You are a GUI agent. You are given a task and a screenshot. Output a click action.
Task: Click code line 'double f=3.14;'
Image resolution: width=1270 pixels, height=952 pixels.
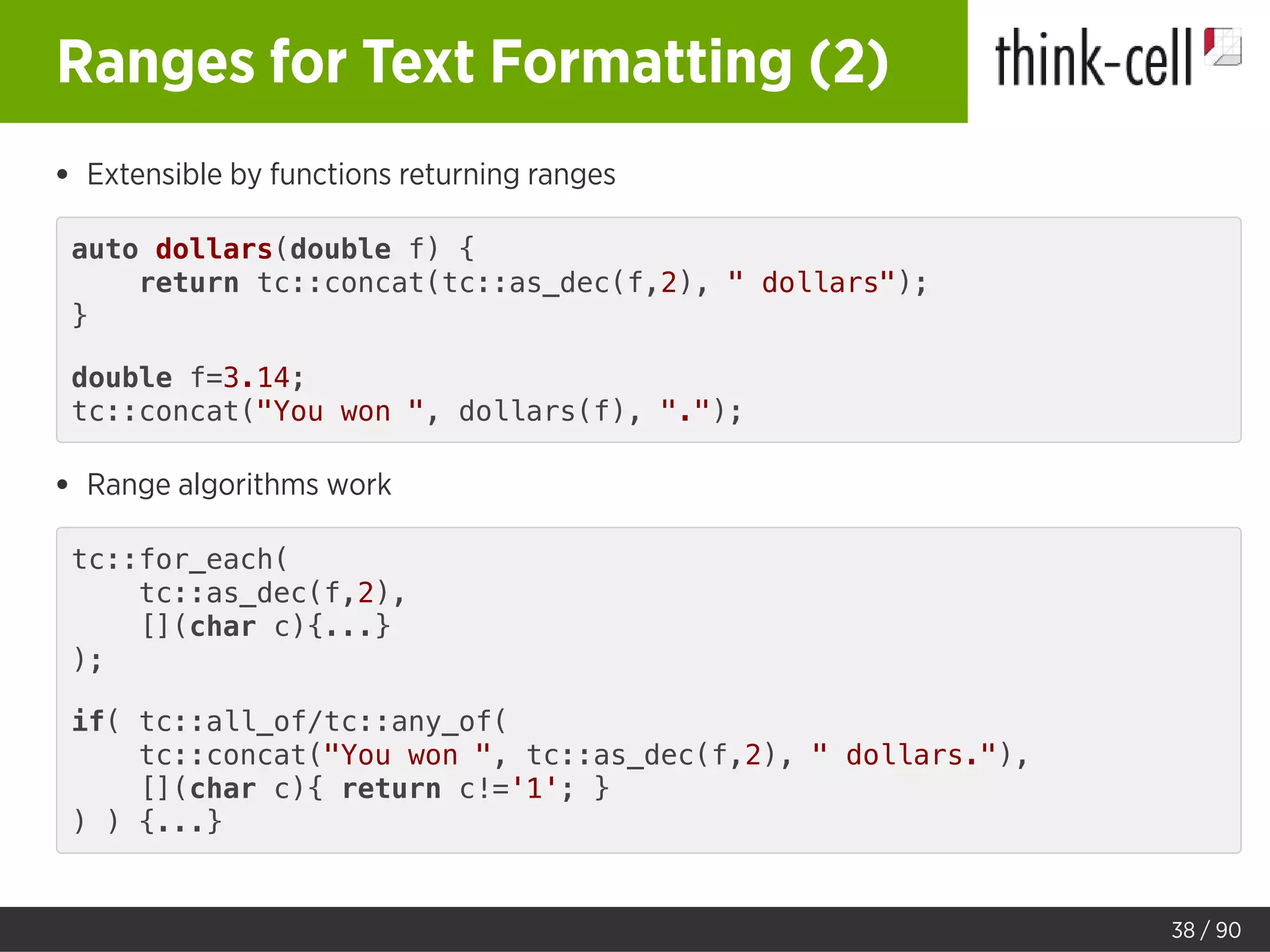click(188, 377)
